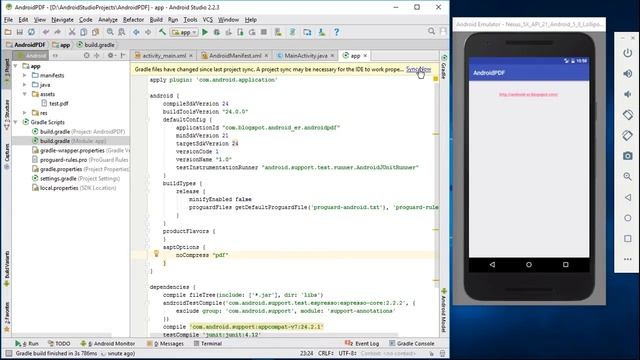Tap the emulator phone's home circle button
This screenshot has height=360, width=640.
click(x=529, y=265)
